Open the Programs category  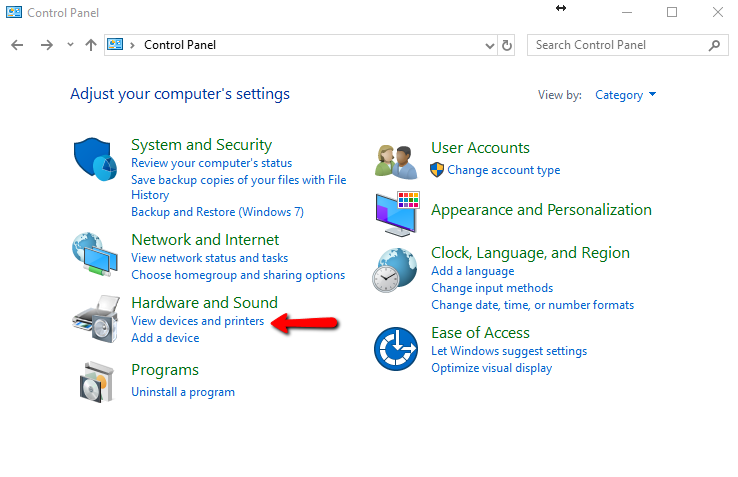click(x=165, y=370)
